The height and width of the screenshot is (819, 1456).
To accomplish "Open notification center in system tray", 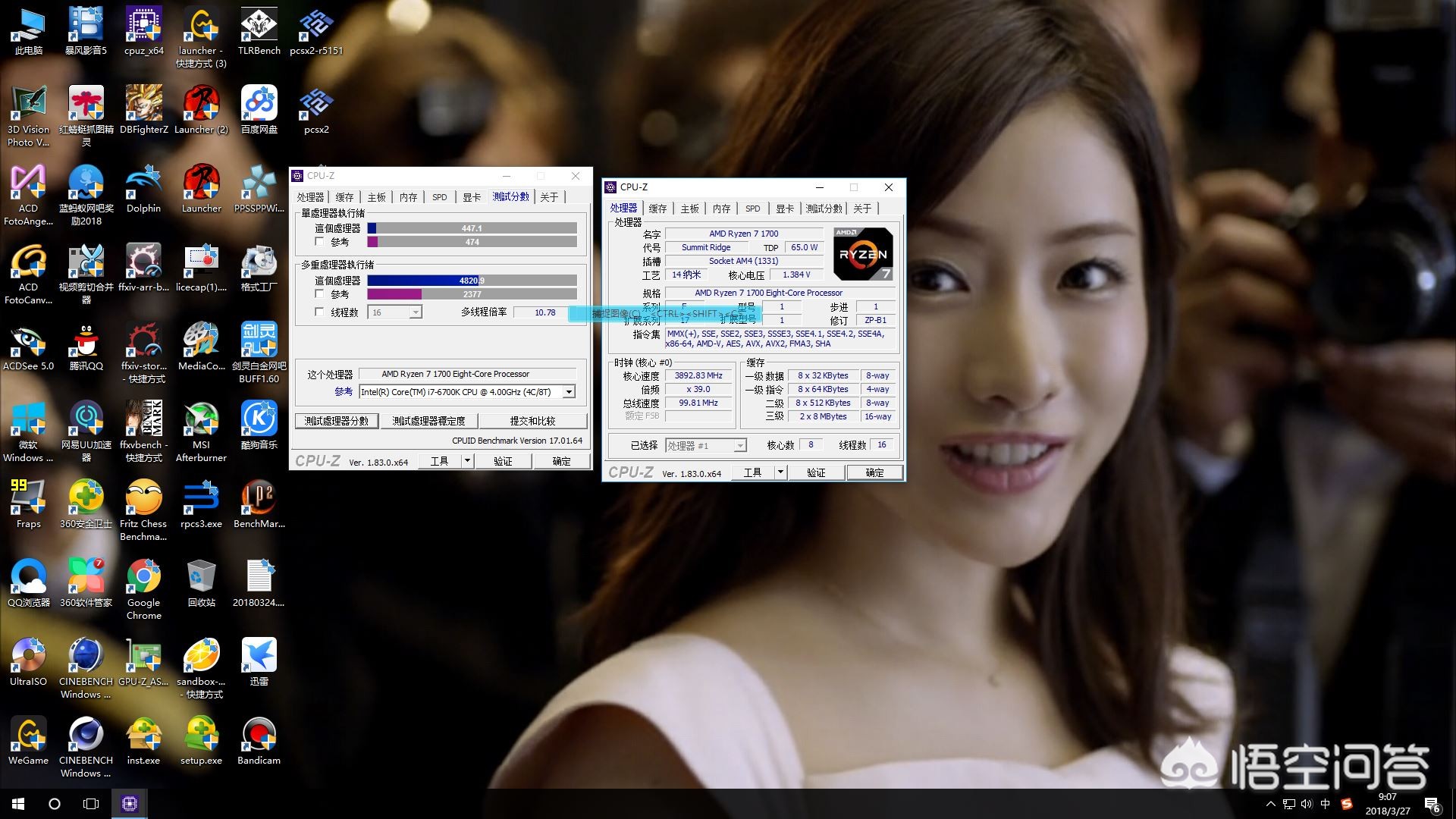I will tap(1432, 805).
